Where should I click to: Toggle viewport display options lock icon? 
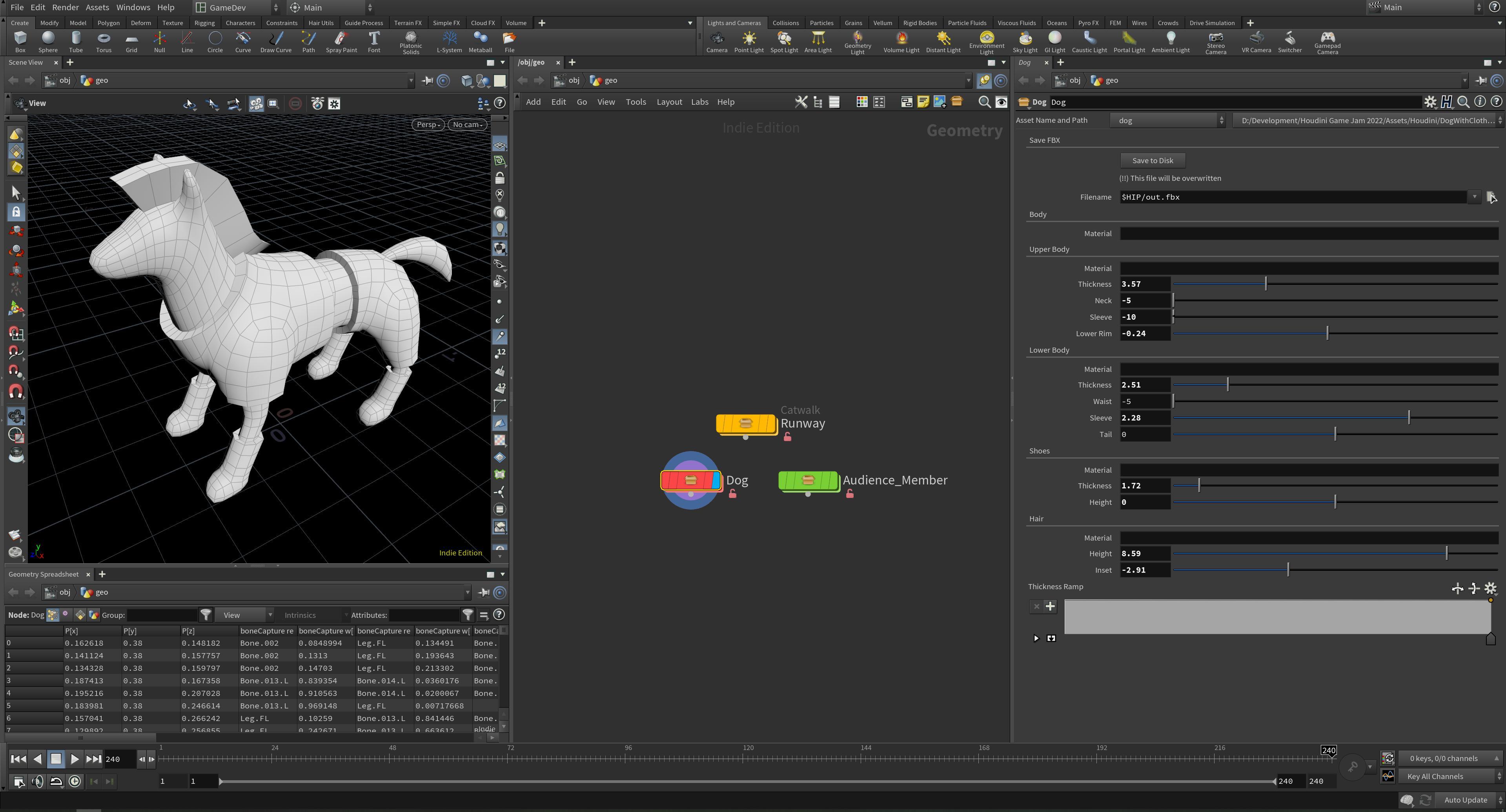click(499, 178)
